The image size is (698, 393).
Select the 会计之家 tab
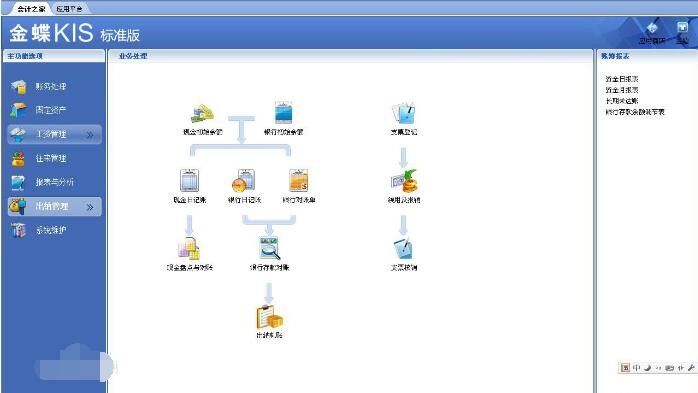(31, 8)
